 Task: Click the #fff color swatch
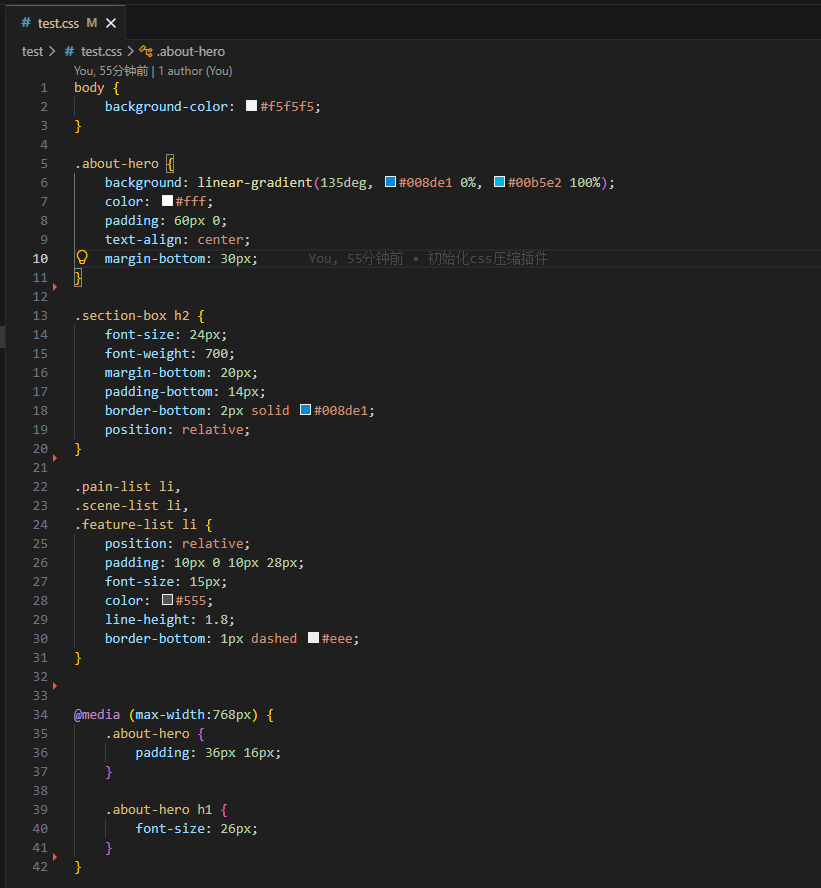pos(167,200)
